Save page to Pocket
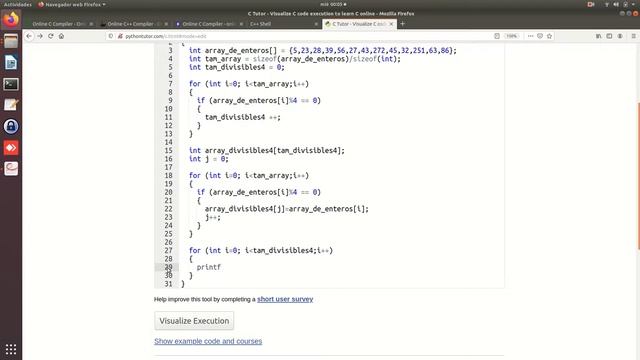The width and height of the screenshot is (640, 360). point(540,36)
